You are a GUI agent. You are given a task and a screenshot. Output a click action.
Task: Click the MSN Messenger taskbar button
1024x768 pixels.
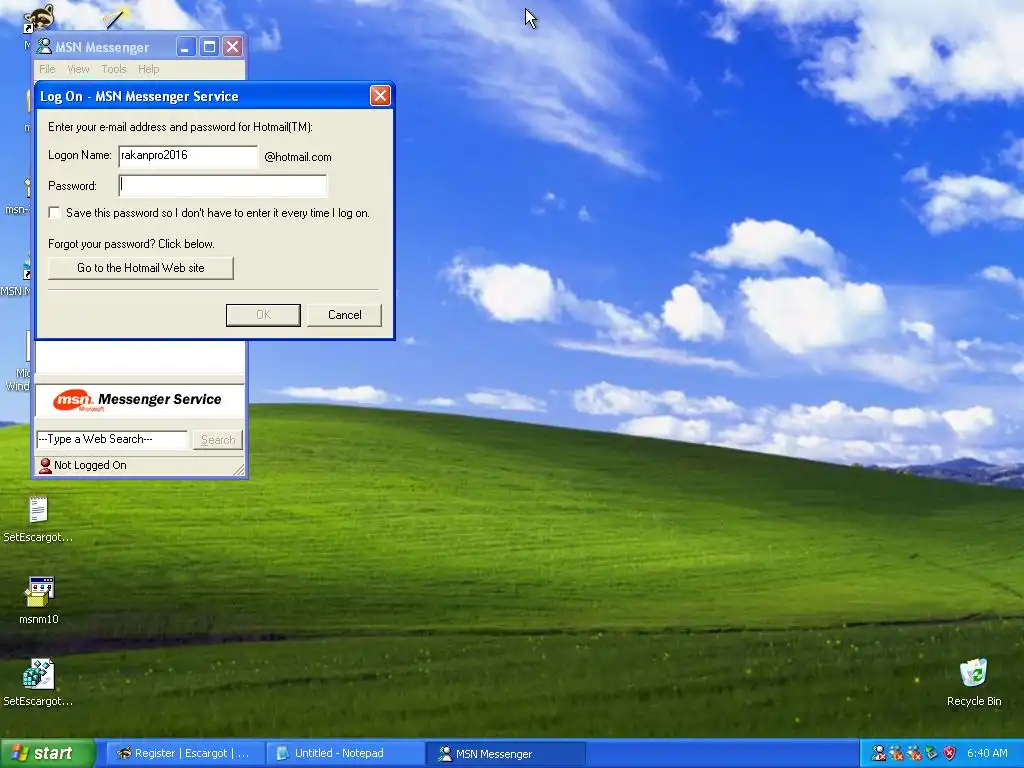pos(505,754)
